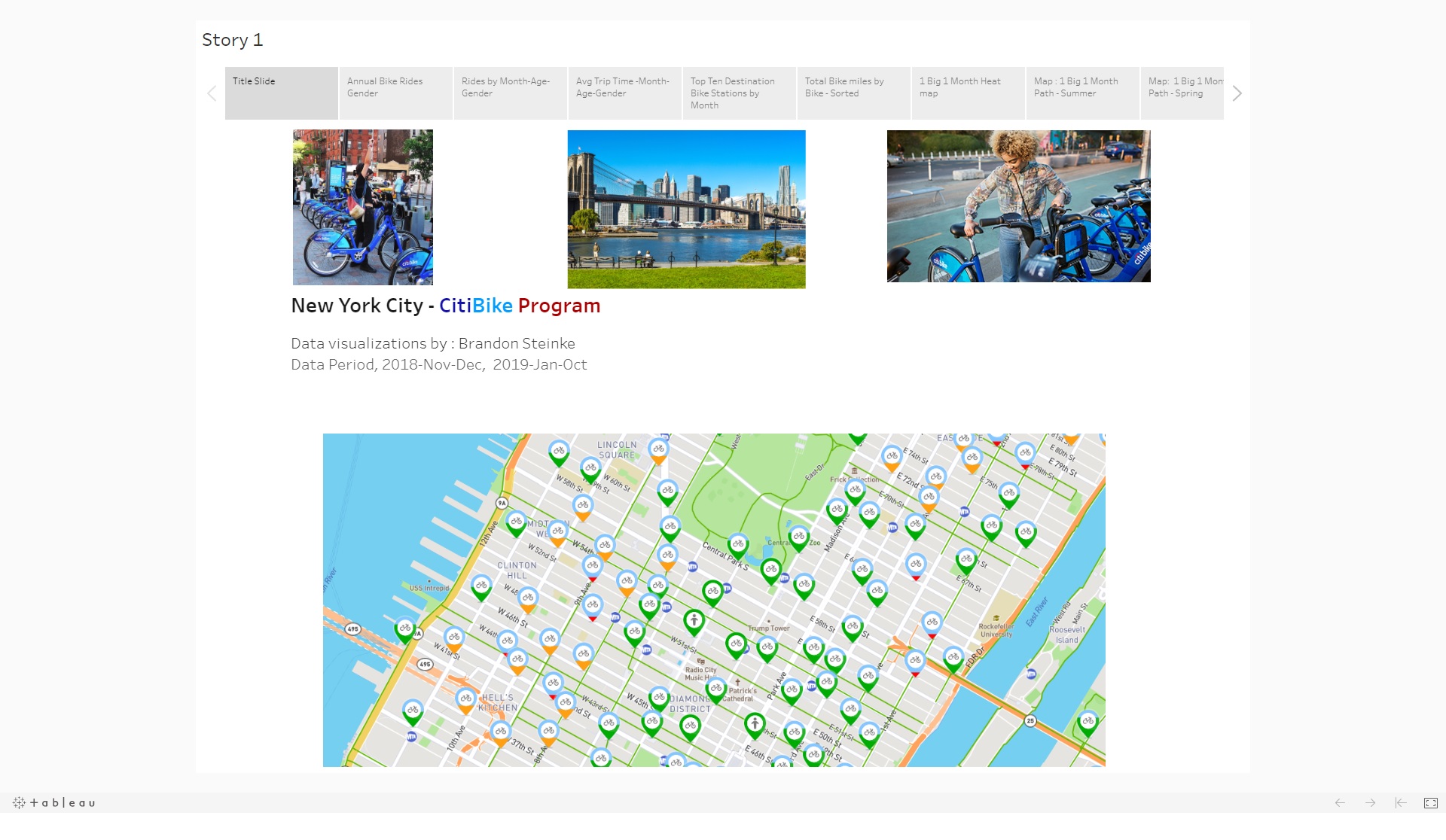The width and height of the screenshot is (1446, 840).
Task: Click the CitiBike dock station photo
Action: 363,208
